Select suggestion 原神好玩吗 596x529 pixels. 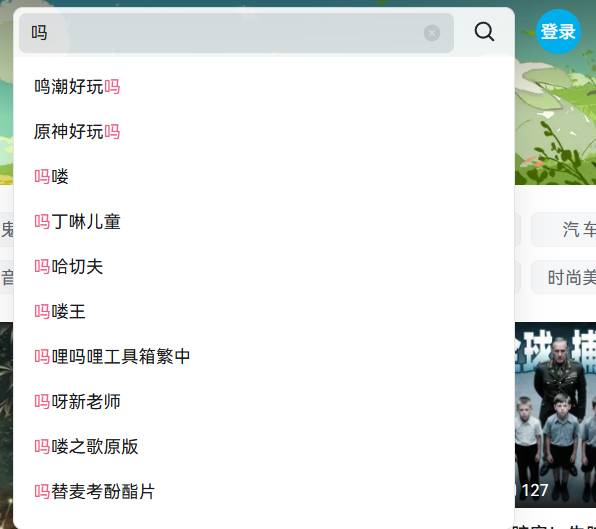[263, 132]
